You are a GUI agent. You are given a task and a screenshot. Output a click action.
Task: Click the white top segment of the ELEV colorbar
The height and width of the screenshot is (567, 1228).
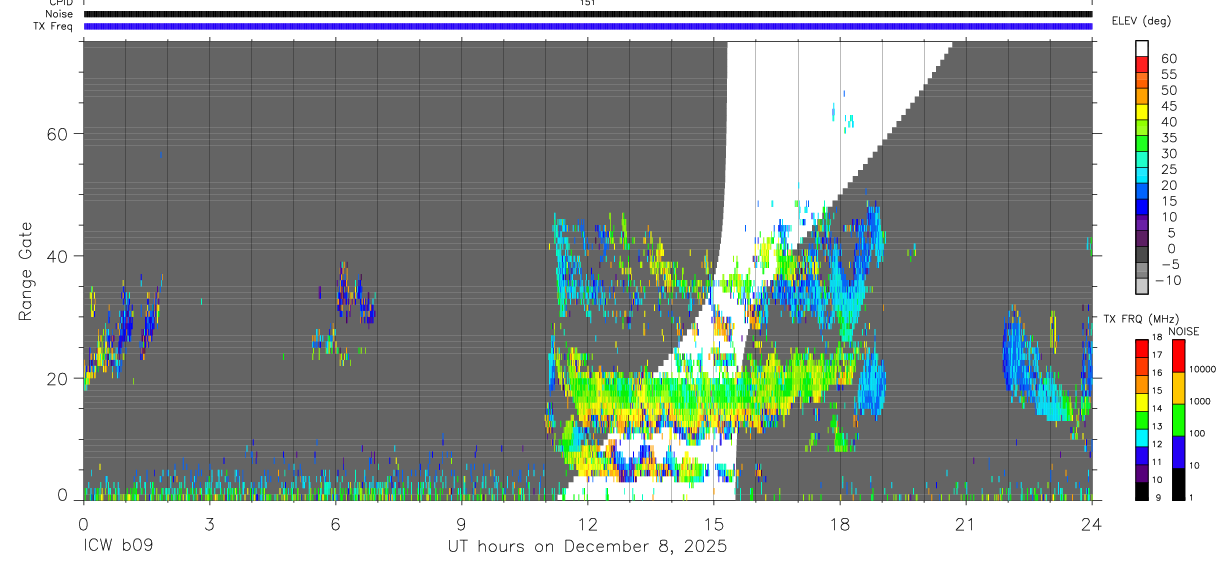click(1142, 47)
